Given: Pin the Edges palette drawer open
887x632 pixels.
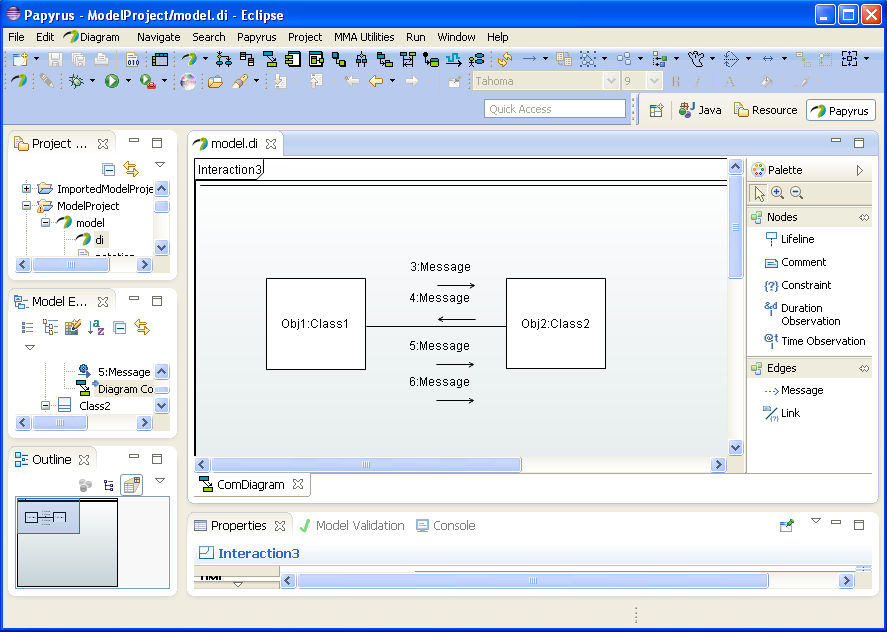Looking at the screenshot, I should (x=864, y=368).
